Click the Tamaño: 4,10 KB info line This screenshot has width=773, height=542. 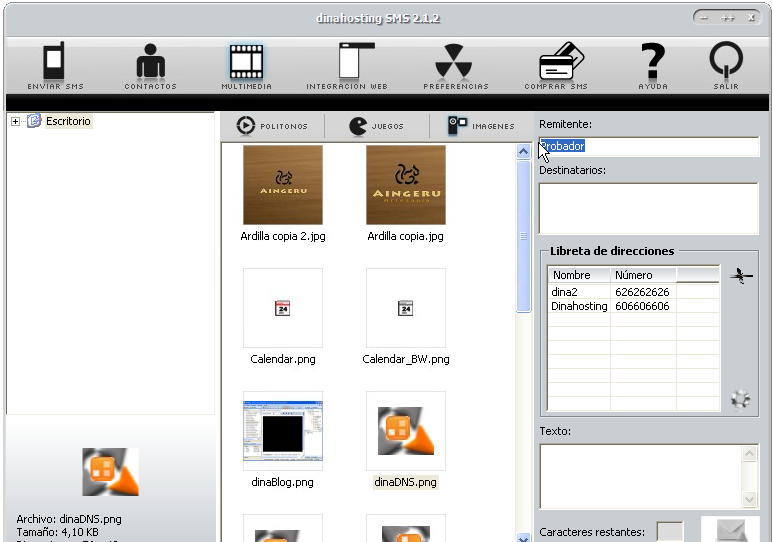pos(57,532)
